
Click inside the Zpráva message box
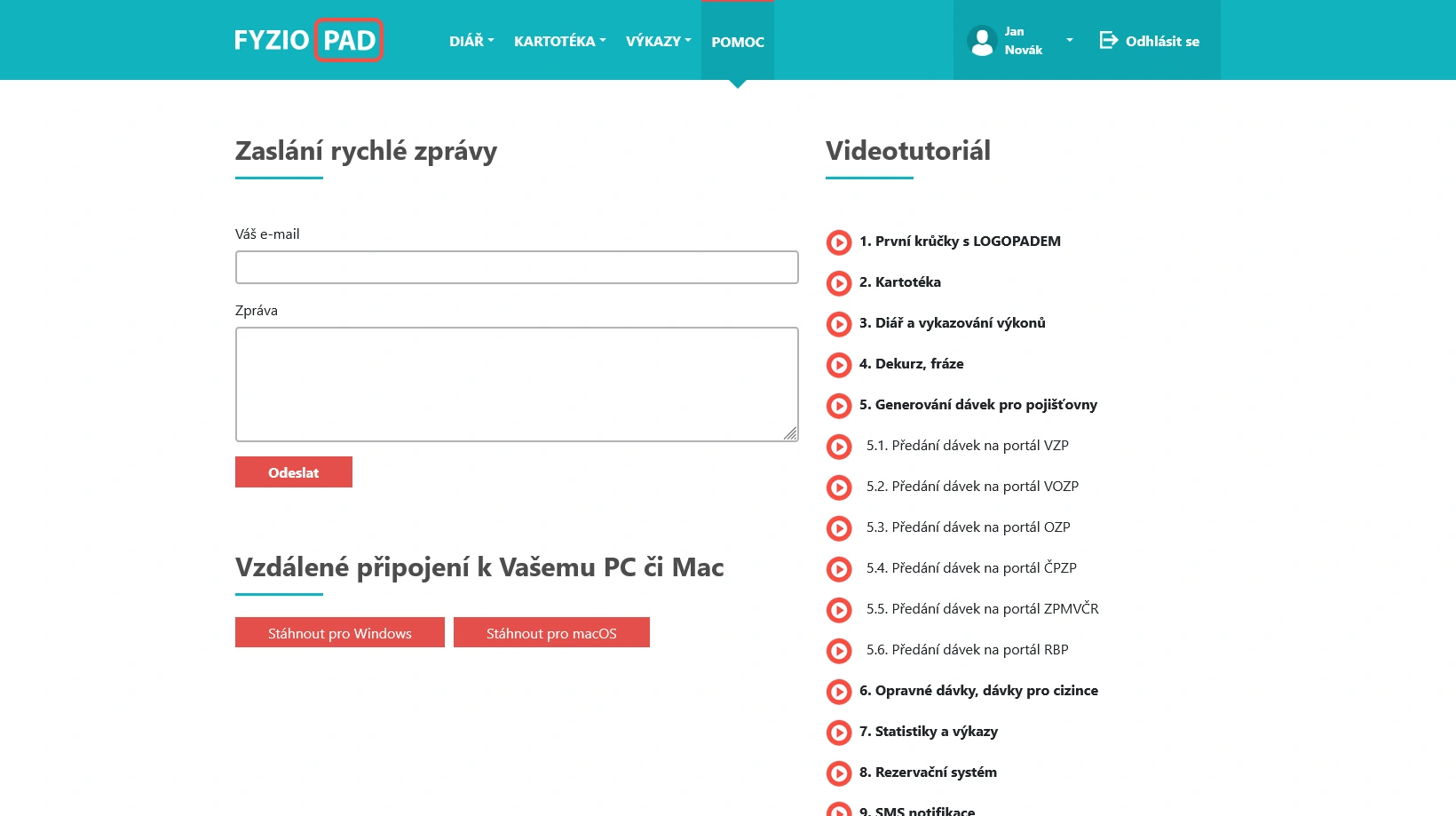point(517,384)
